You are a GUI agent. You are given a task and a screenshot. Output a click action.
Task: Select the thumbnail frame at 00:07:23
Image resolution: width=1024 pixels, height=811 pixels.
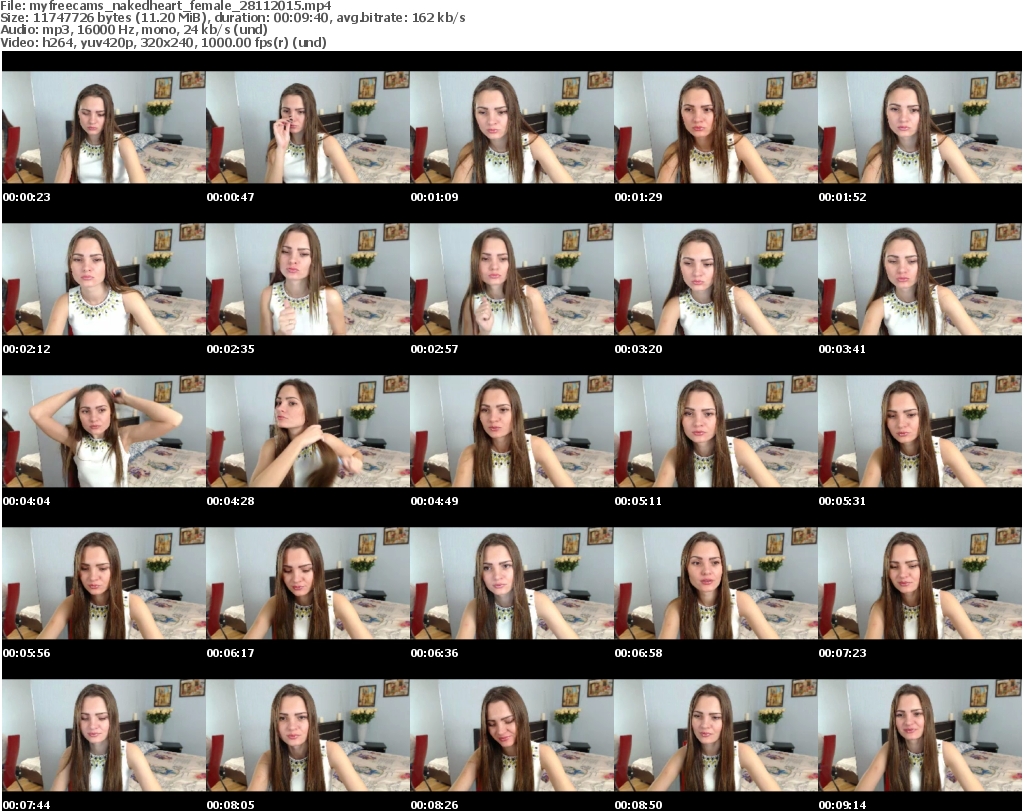920,584
